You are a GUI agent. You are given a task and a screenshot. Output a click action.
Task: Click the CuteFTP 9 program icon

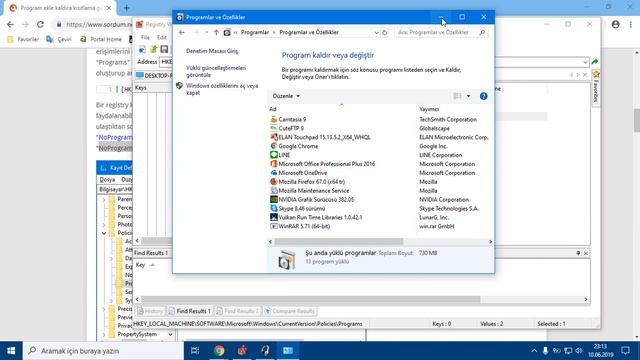tap(273, 128)
